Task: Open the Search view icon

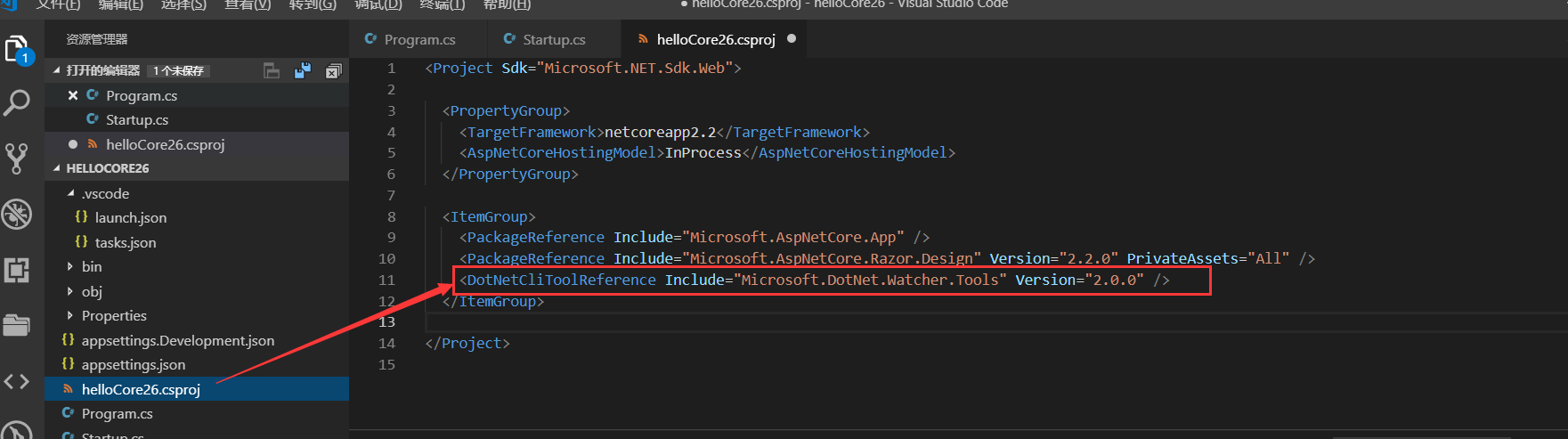Action: click(x=17, y=103)
